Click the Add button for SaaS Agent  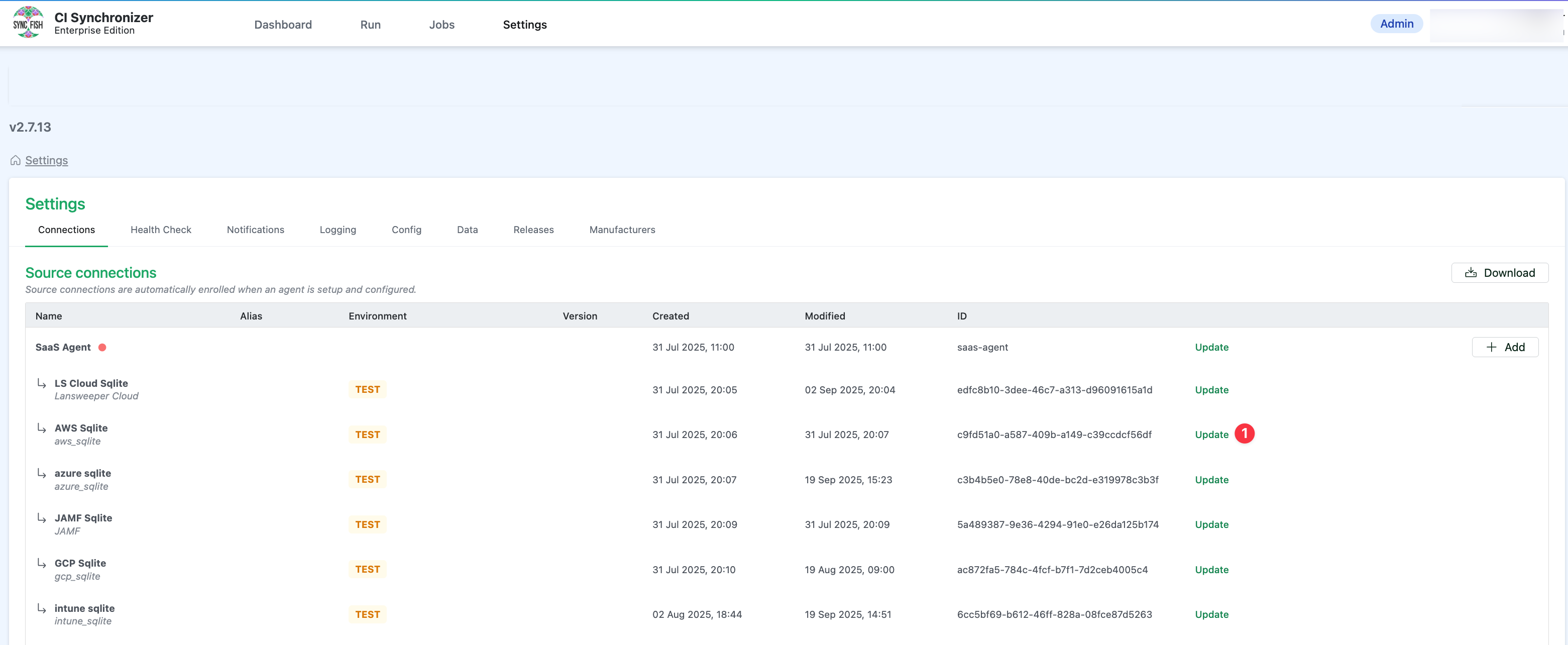[1505, 347]
